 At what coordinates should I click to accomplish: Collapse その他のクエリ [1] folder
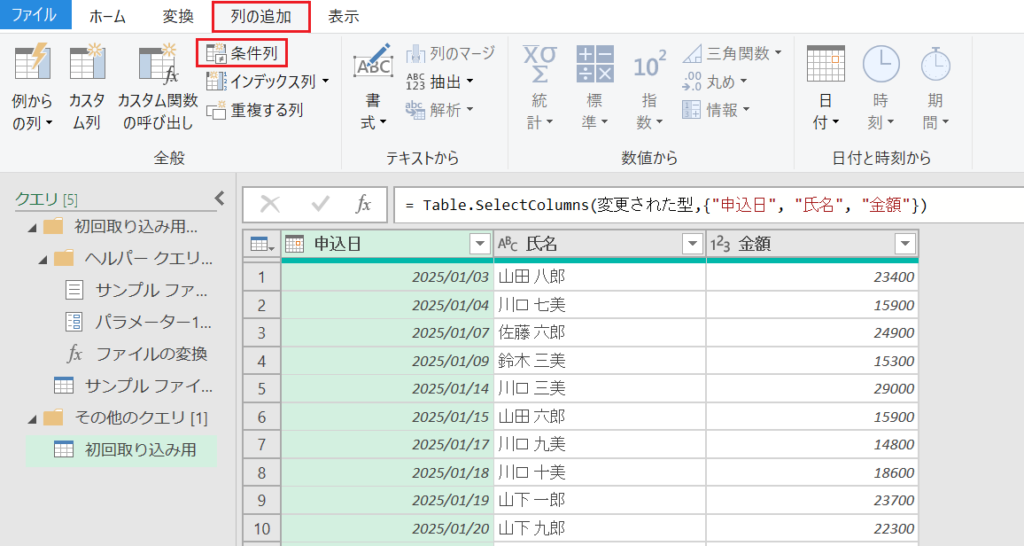[x=33, y=419]
